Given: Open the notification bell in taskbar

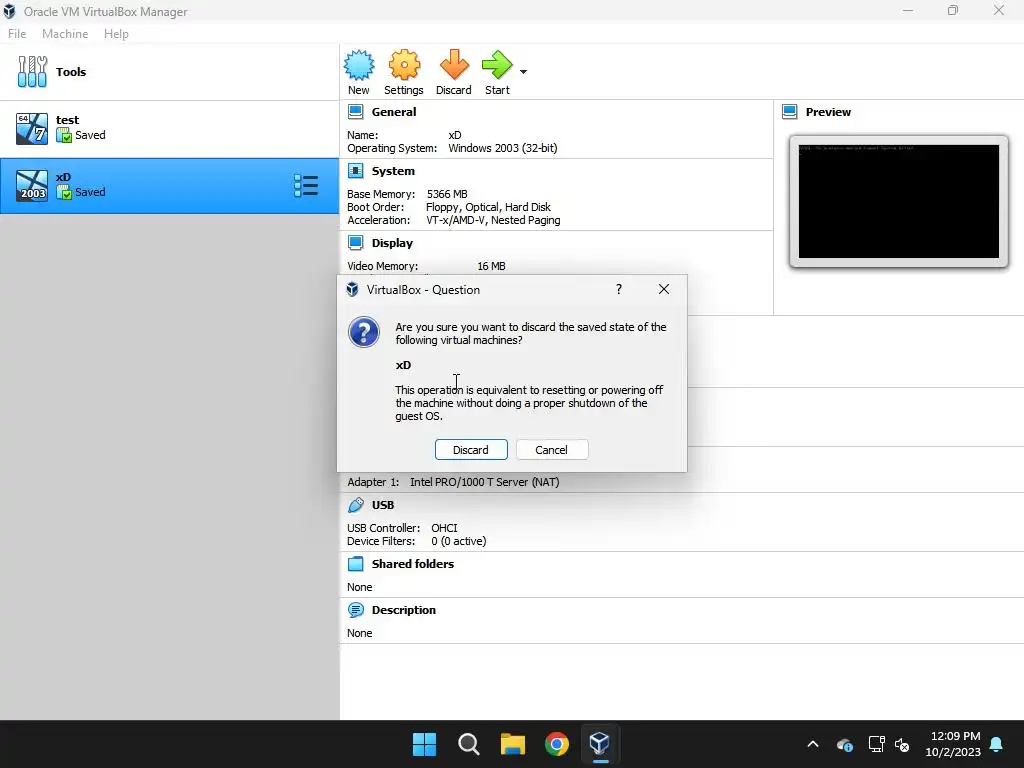Looking at the screenshot, I should (997, 744).
